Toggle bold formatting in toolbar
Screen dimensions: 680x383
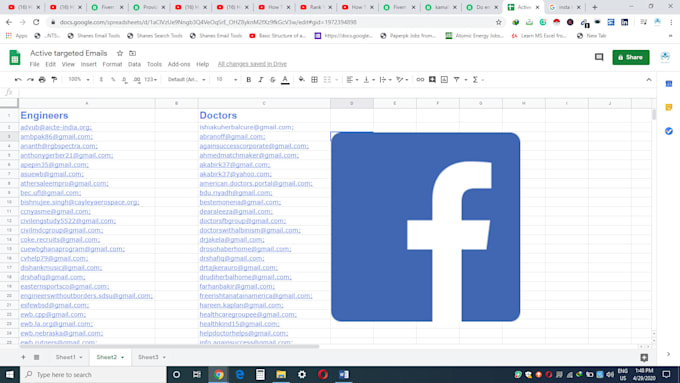pos(248,80)
